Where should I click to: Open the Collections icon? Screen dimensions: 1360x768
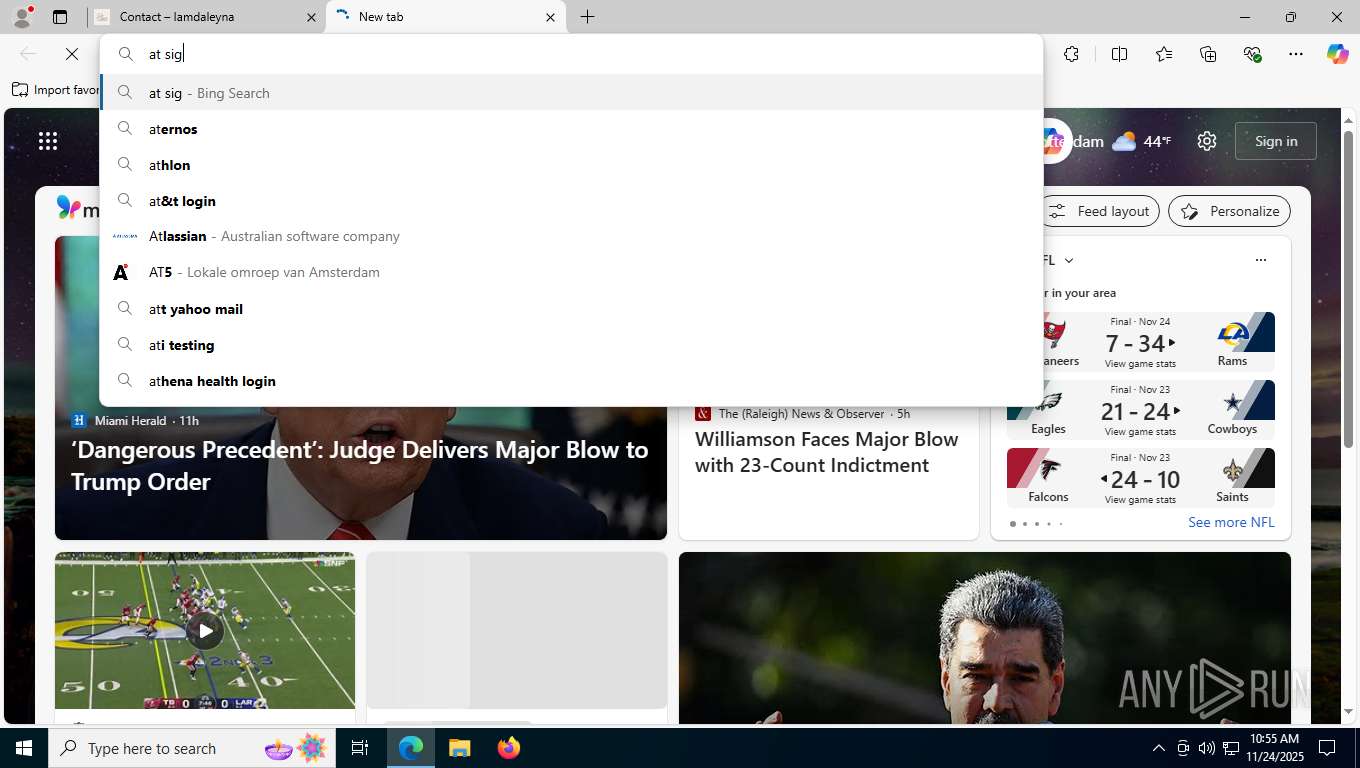click(x=1207, y=54)
